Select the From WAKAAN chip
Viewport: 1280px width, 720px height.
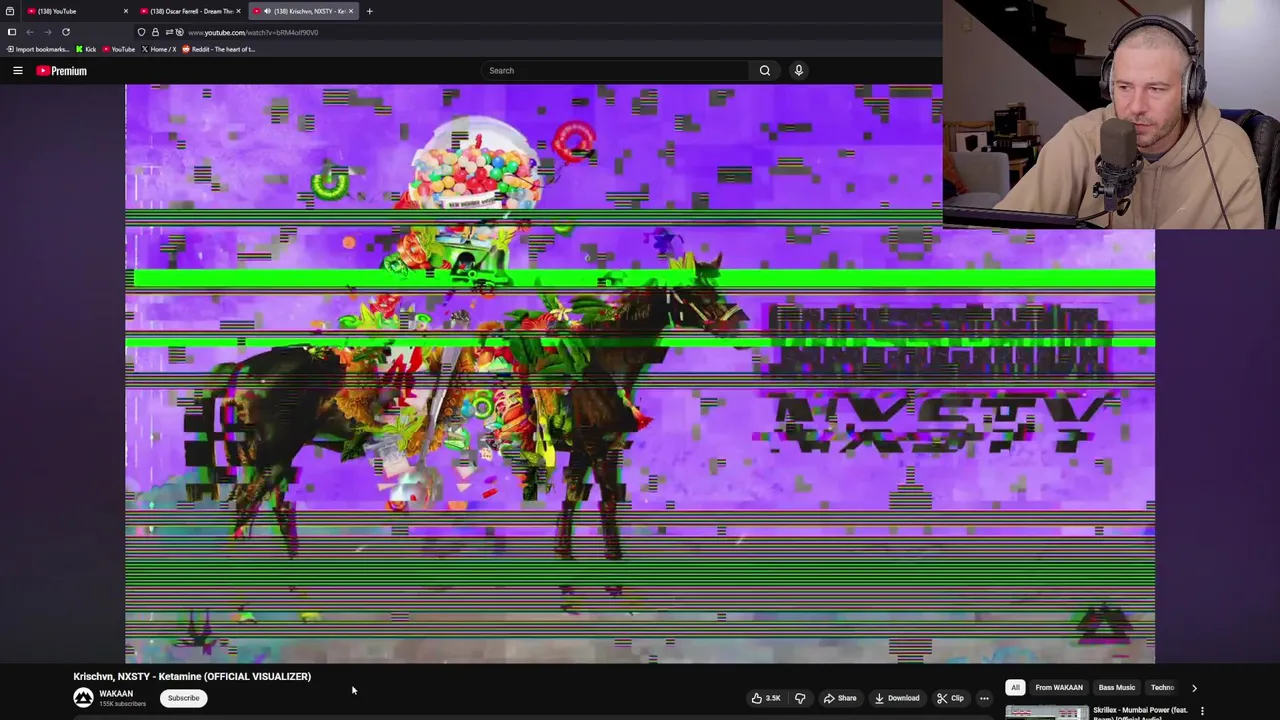[x=1059, y=688]
